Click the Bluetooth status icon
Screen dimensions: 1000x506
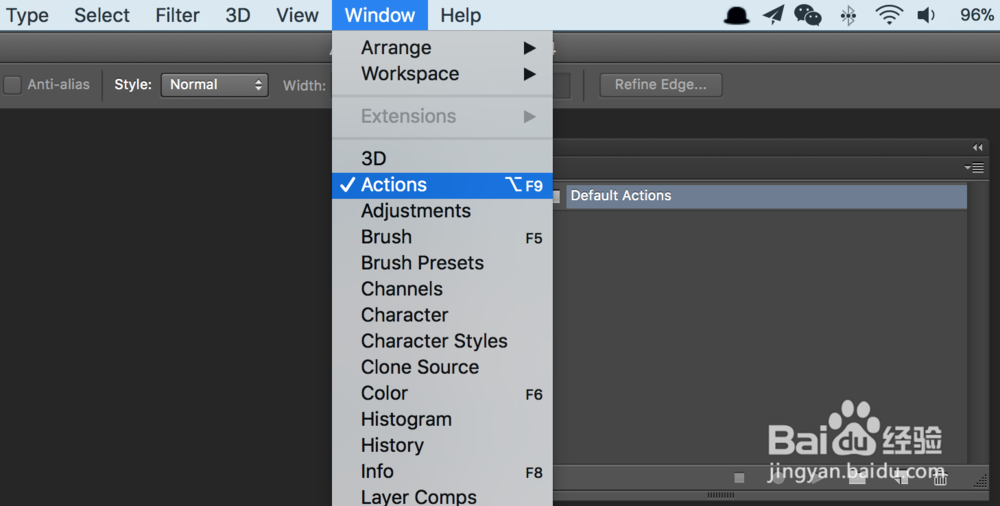[848, 15]
